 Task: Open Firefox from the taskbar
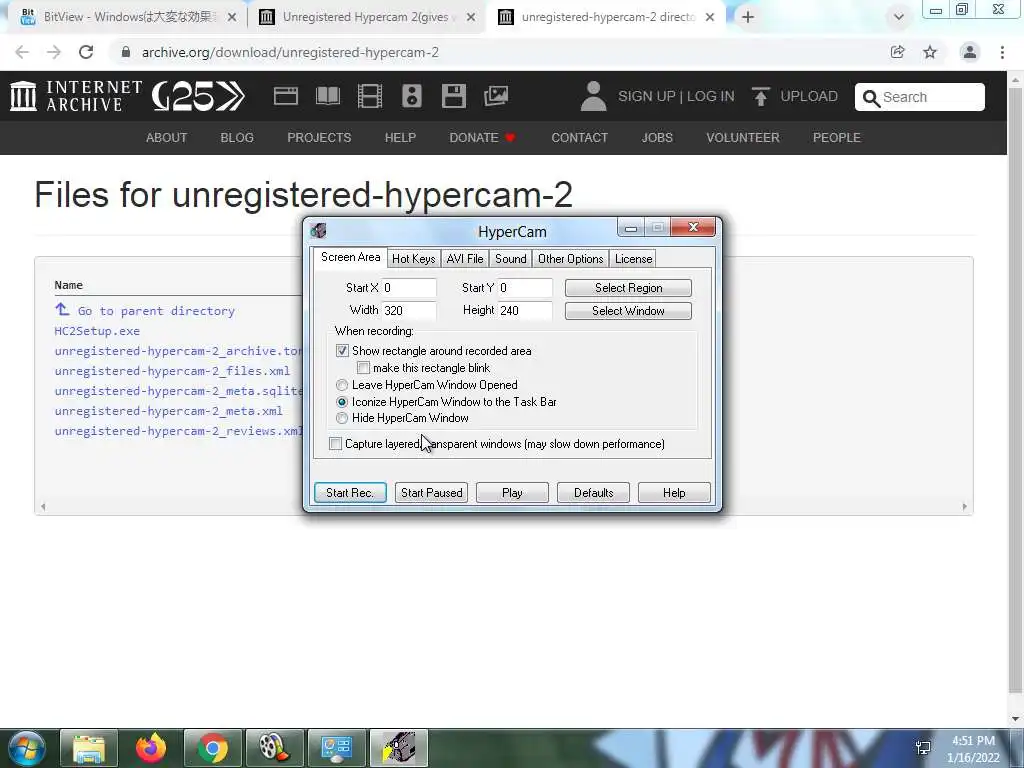[x=151, y=748]
